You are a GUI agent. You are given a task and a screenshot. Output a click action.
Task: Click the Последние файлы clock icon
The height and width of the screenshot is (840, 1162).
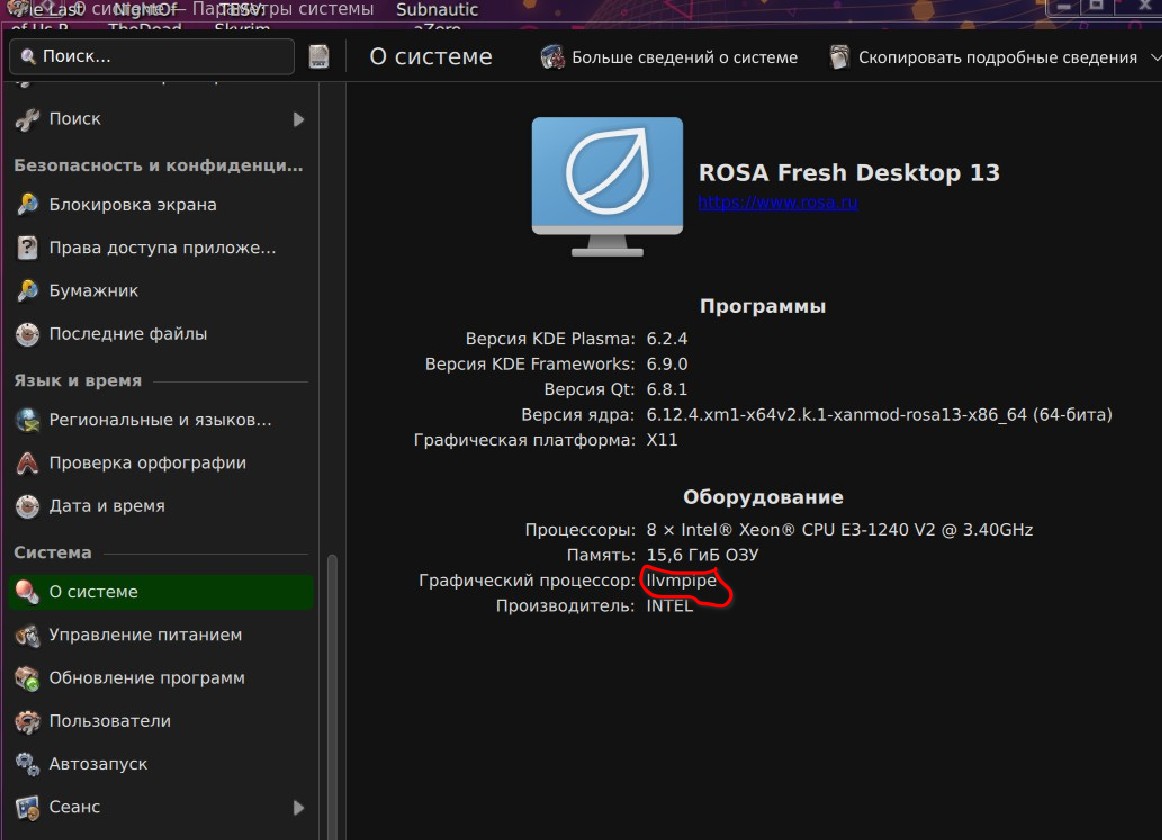point(27,334)
